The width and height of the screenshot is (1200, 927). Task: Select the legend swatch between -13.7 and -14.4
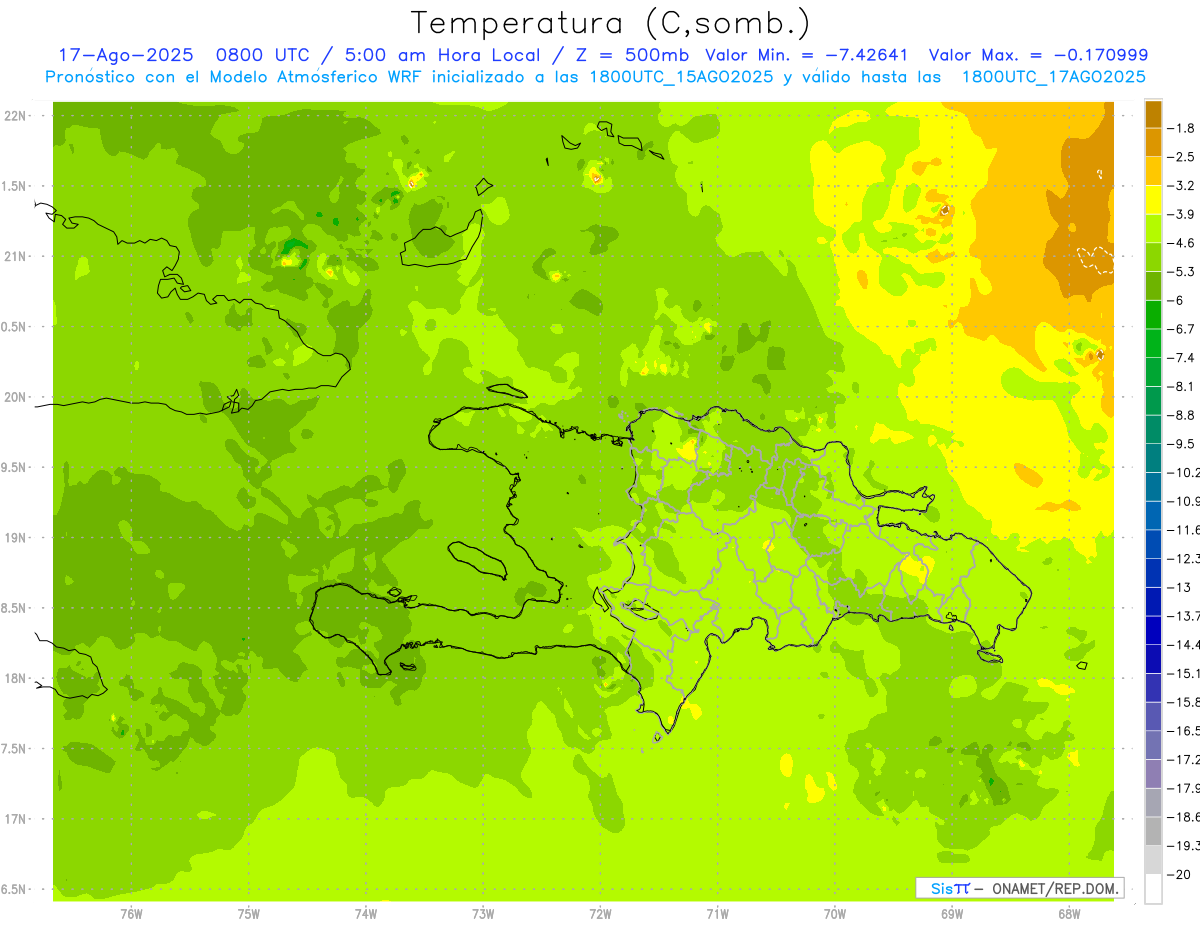[1153, 630]
